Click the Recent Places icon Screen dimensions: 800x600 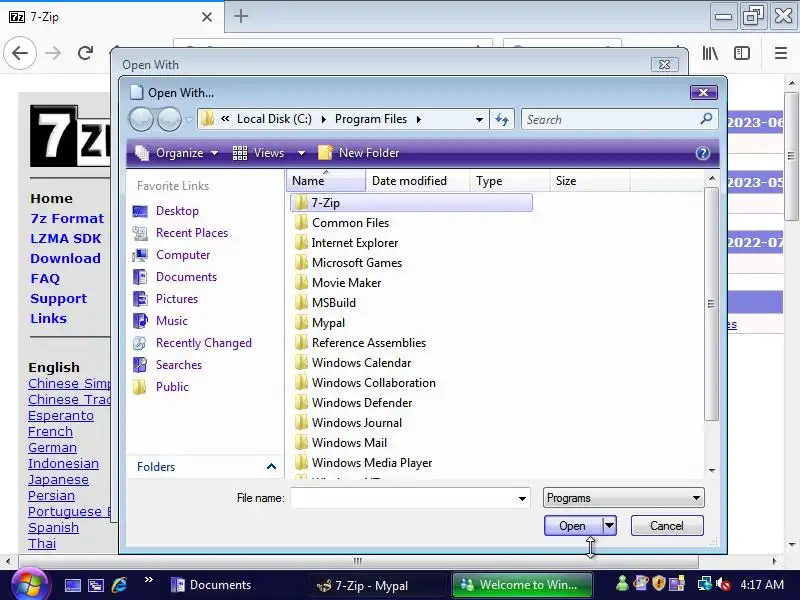click(x=140, y=233)
